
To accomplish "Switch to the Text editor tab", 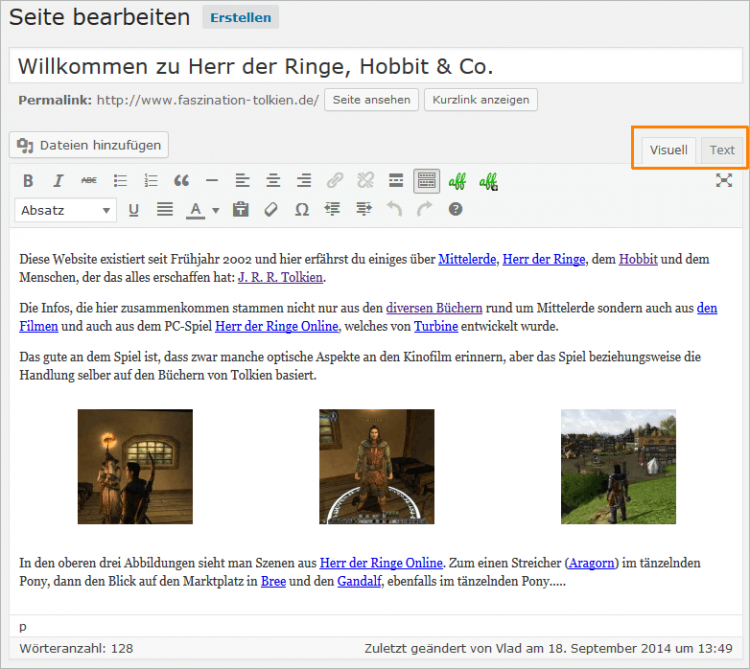I will (722, 150).
